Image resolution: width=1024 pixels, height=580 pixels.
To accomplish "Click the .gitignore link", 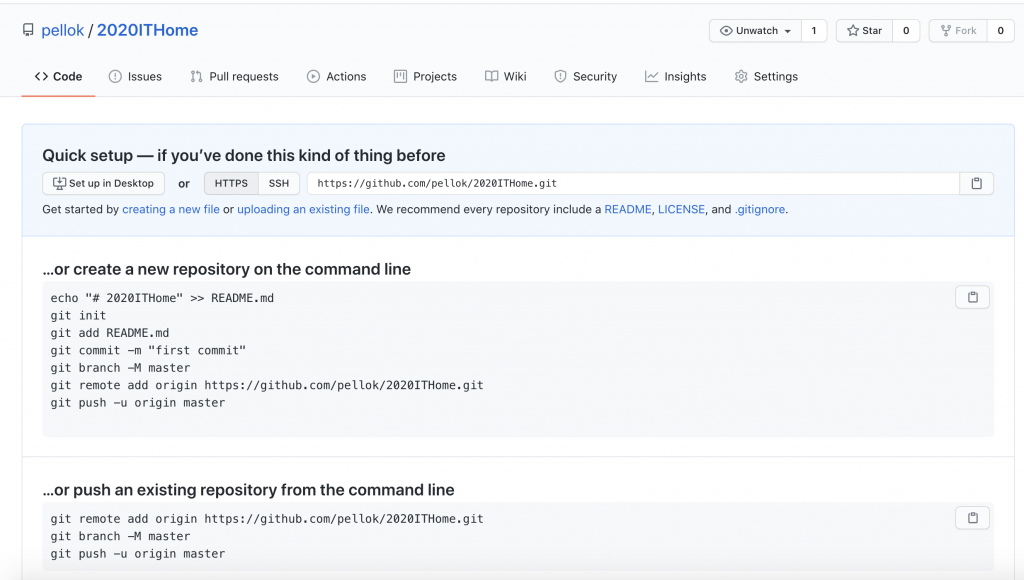I will pos(760,209).
